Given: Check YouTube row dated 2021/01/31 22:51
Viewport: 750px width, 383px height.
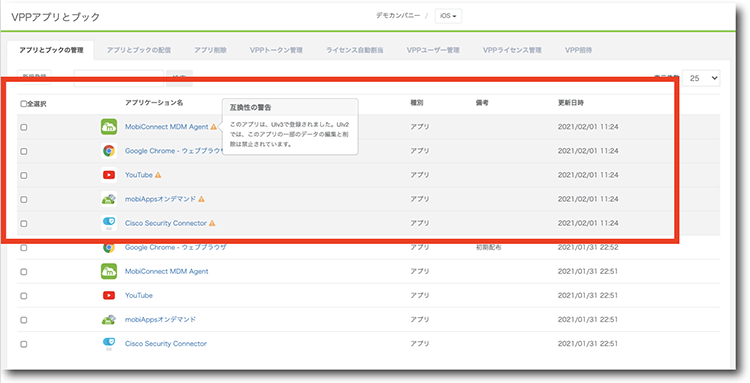Looking at the screenshot, I should tap(24, 296).
